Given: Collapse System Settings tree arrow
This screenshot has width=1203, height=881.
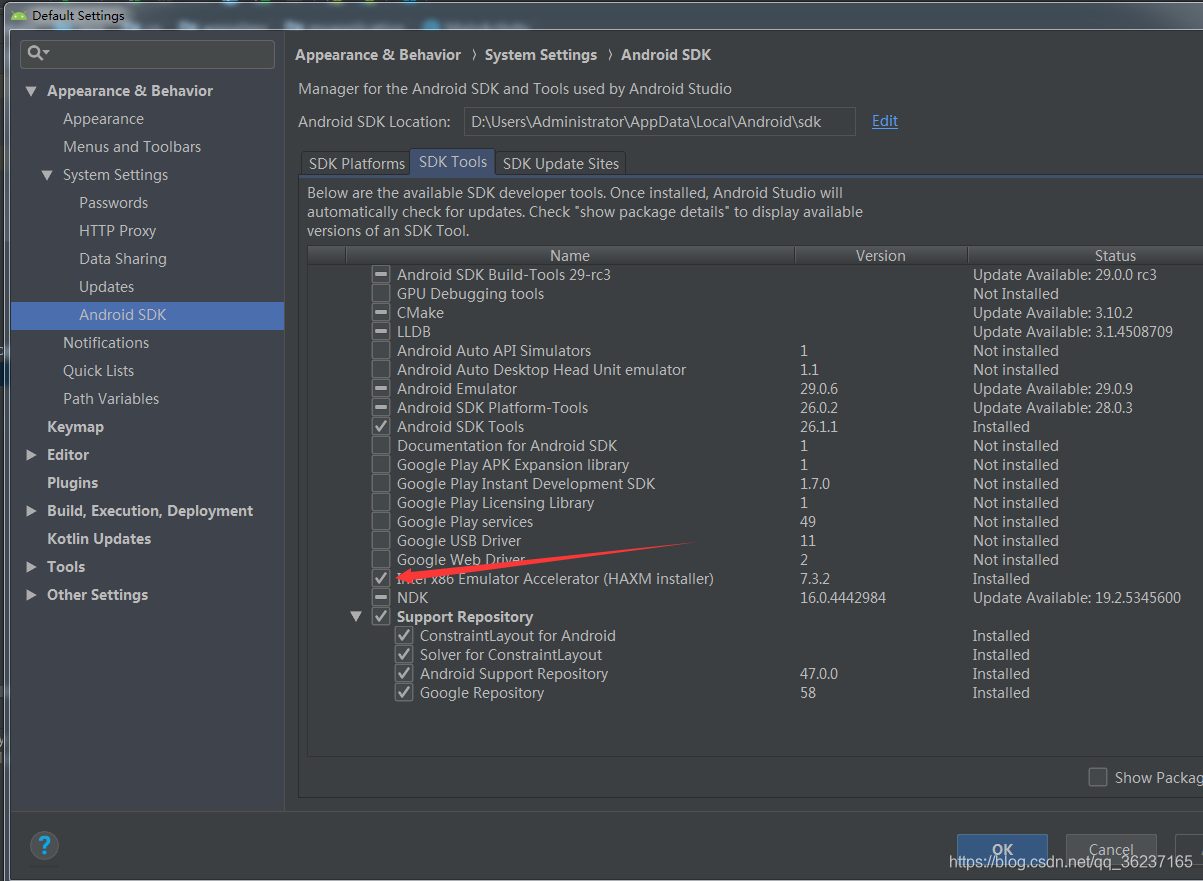Looking at the screenshot, I should [x=47, y=175].
